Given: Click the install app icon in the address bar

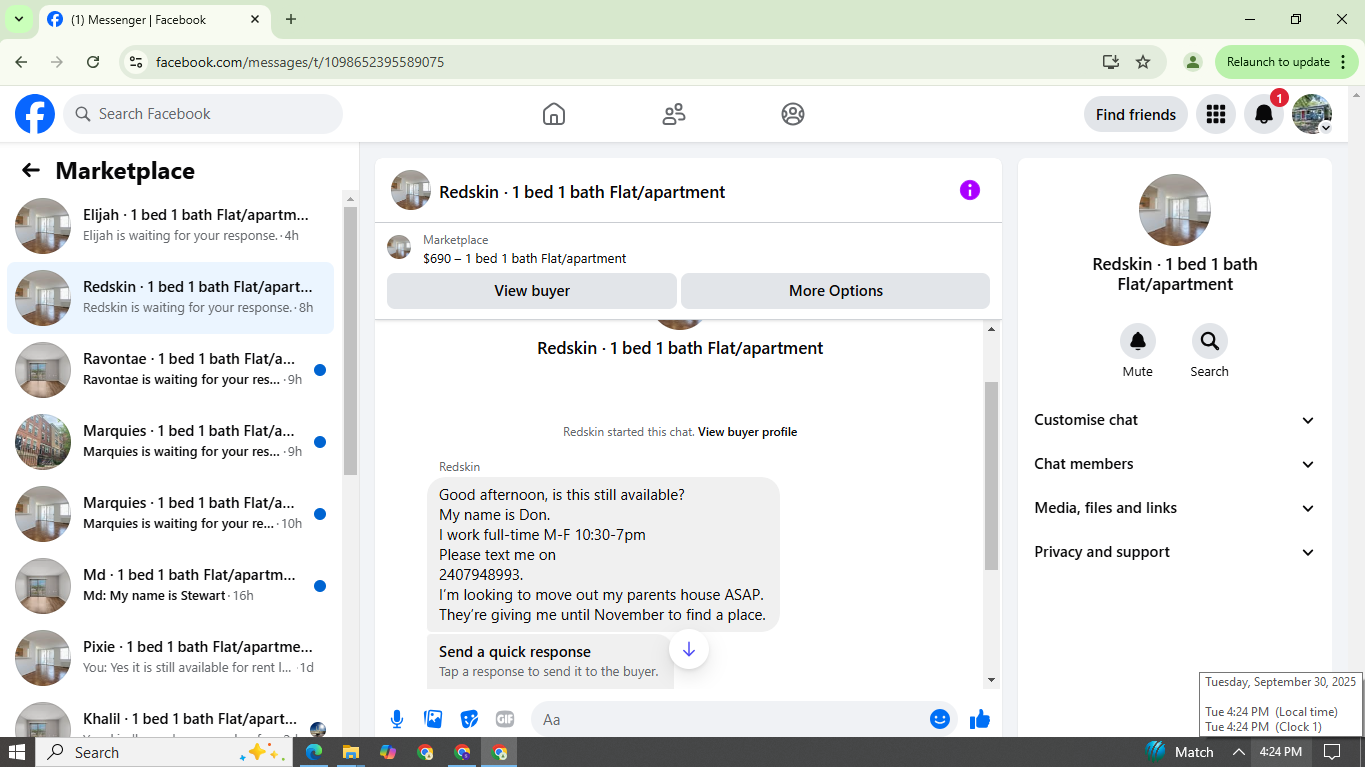Looking at the screenshot, I should (x=1110, y=62).
